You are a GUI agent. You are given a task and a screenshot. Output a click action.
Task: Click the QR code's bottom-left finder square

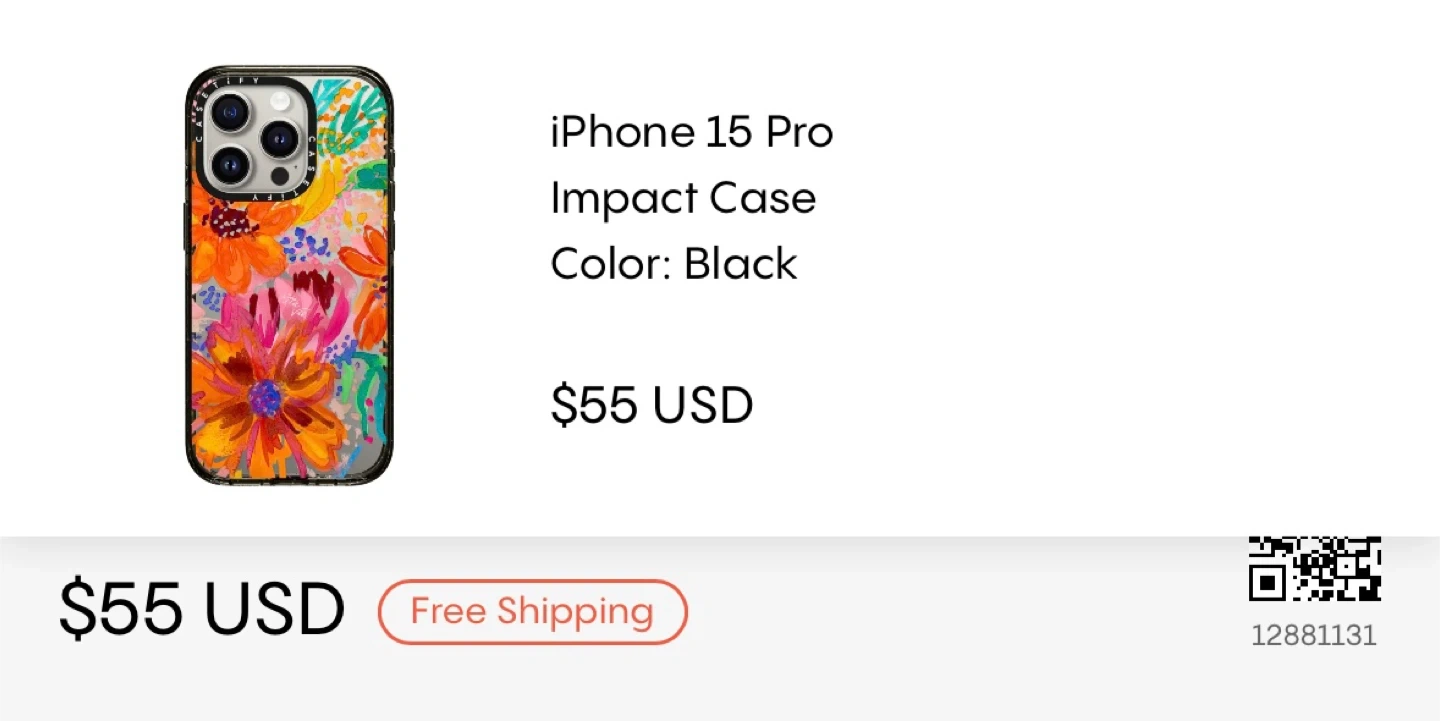coord(1267,583)
